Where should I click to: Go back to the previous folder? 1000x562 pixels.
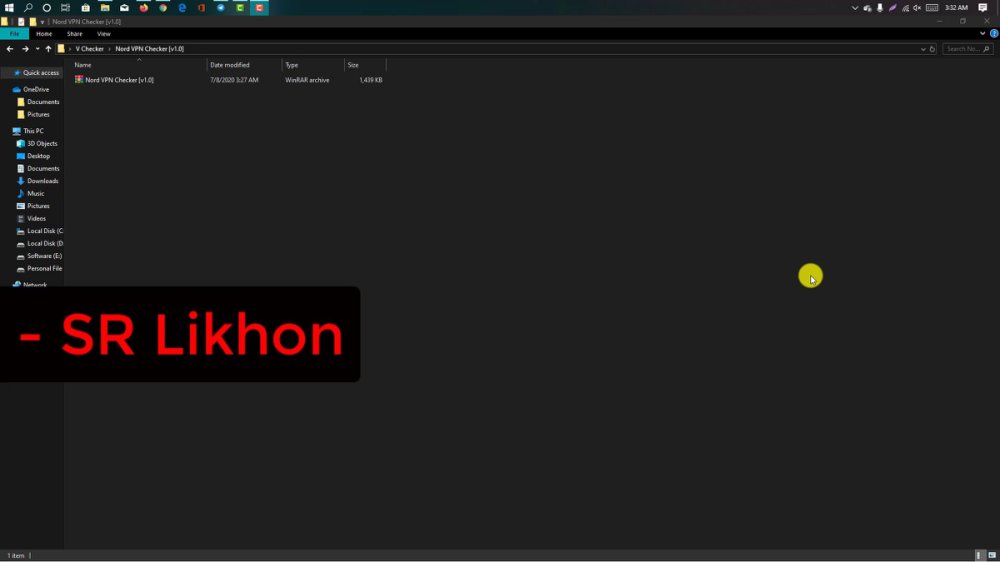(x=10, y=48)
